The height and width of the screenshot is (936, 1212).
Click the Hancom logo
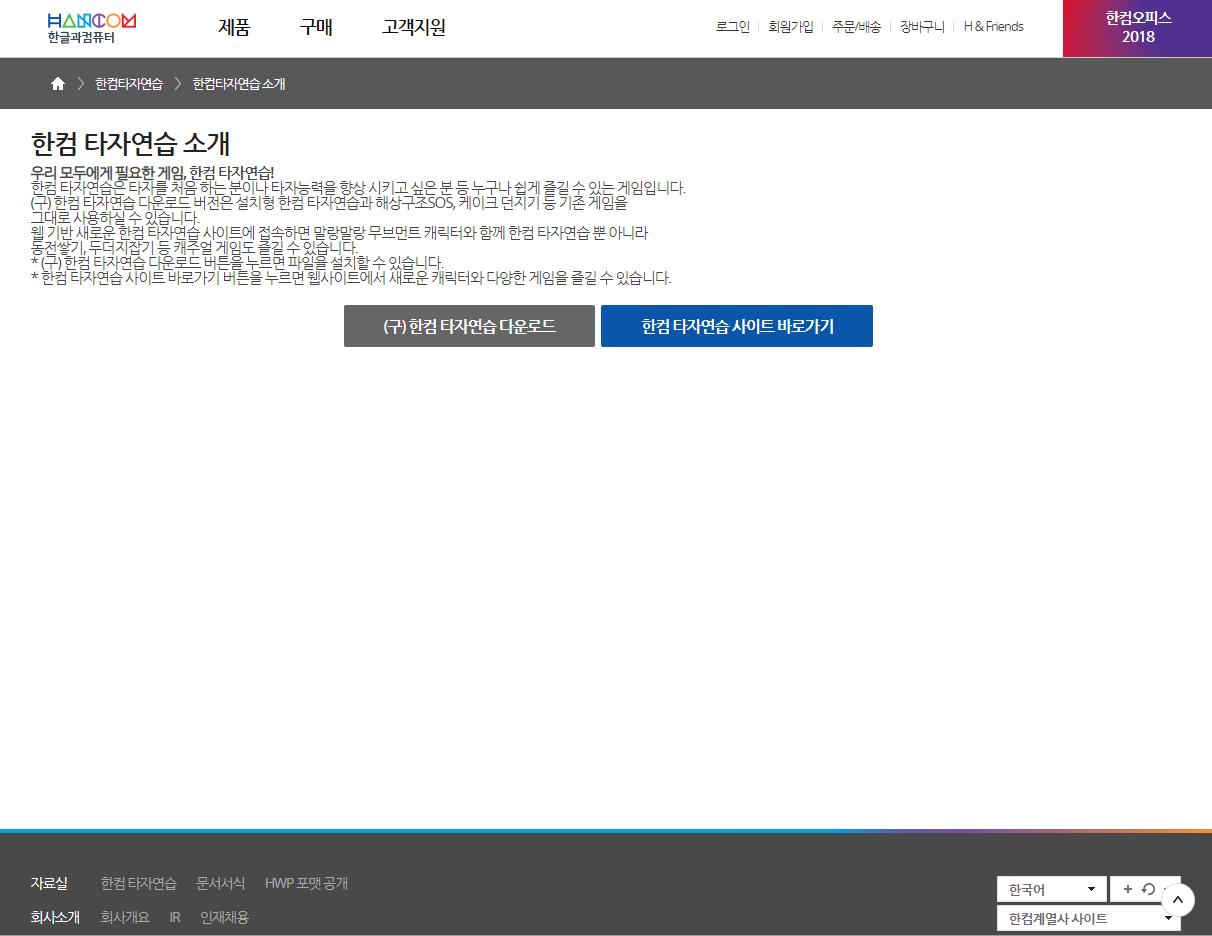point(91,28)
